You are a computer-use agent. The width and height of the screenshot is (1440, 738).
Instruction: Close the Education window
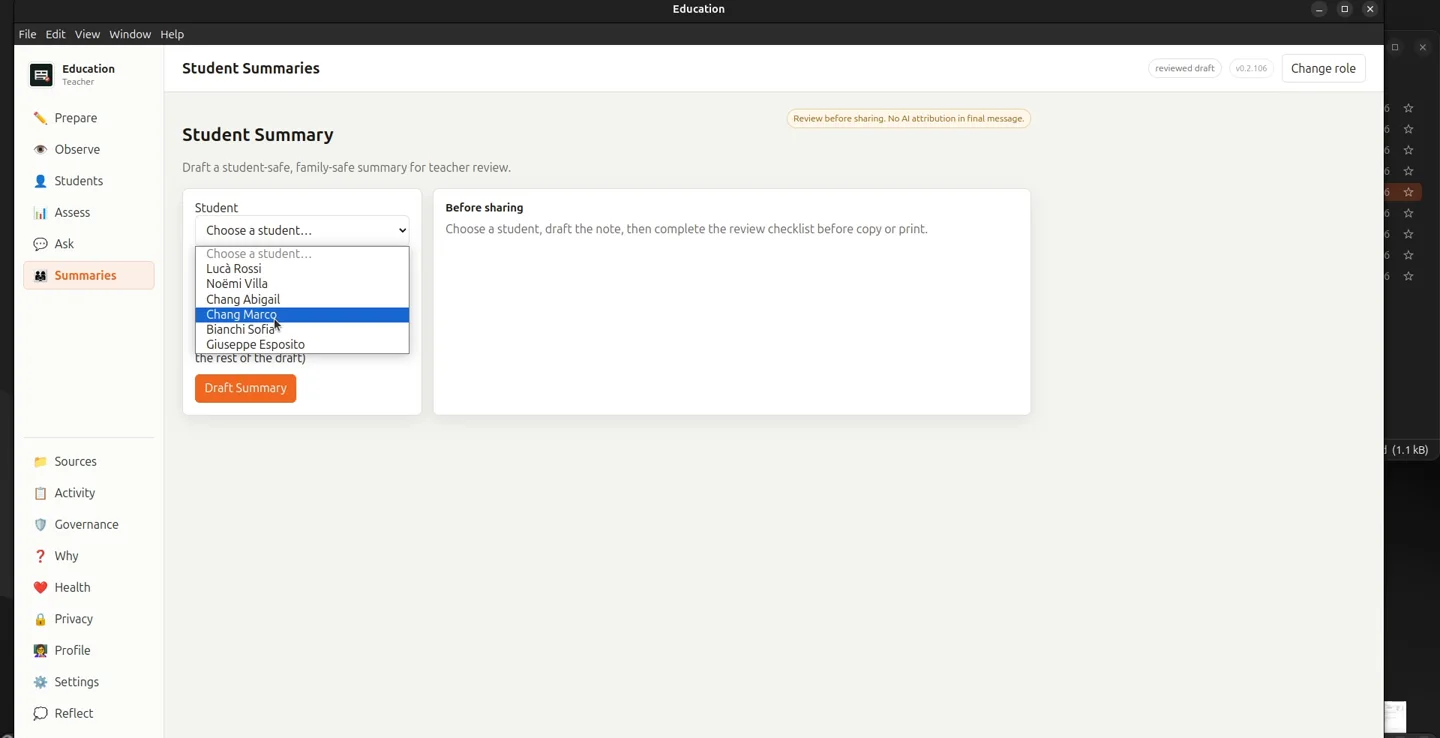point(1370,9)
